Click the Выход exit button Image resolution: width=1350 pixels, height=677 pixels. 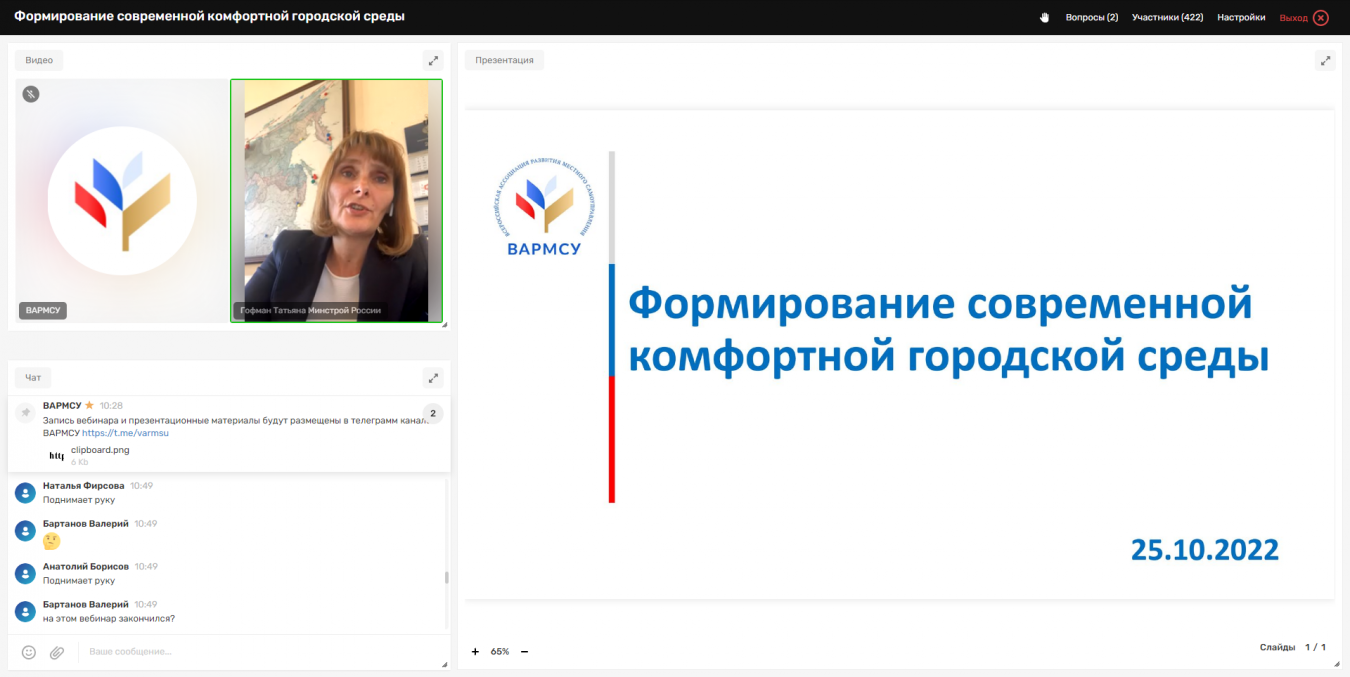(x=1304, y=17)
